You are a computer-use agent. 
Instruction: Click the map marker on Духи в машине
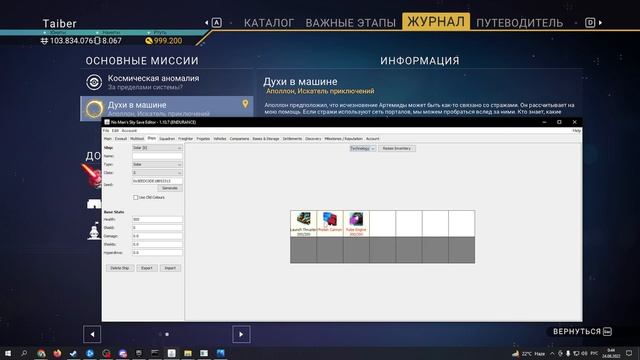(245, 104)
